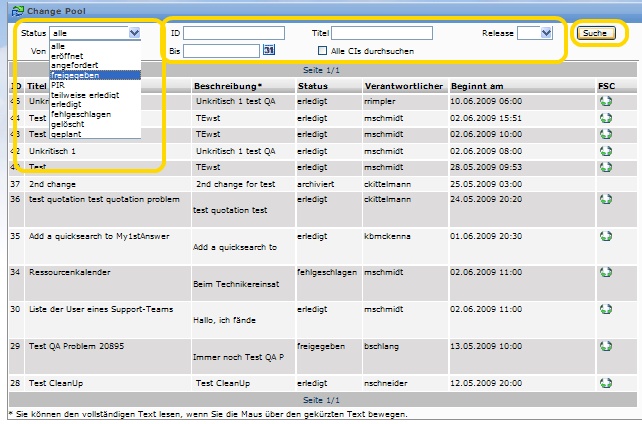Click the 'Beginnt am' column header
Screen dimensions: 642x424
click(477, 86)
